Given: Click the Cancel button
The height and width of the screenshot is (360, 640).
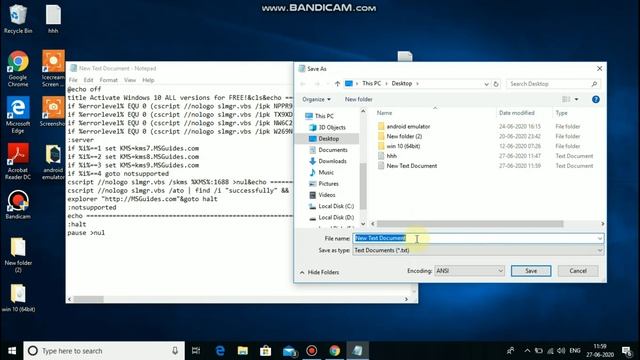Looking at the screenshot, I should (x=578, y=271).
